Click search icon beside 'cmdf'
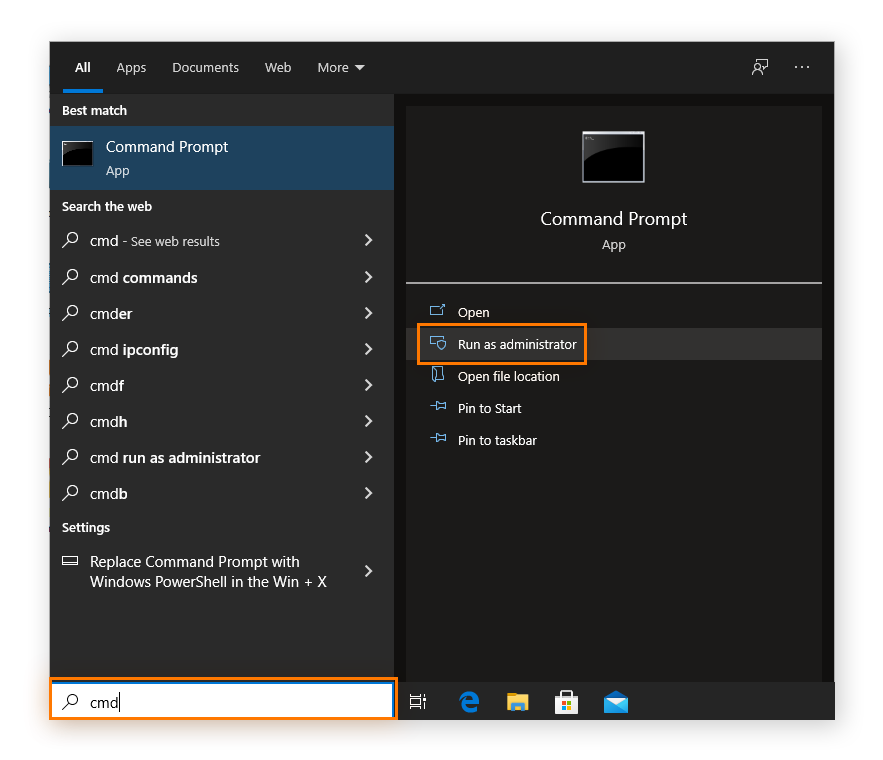Viewport: 883px width, 760px height. click(70, 385)
